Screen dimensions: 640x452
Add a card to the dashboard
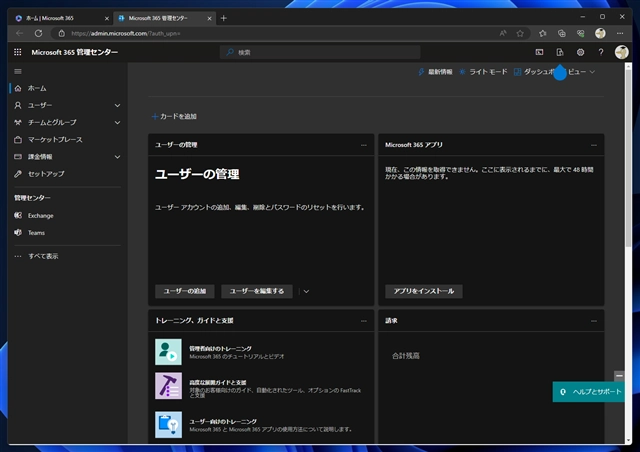pos(174,116)
